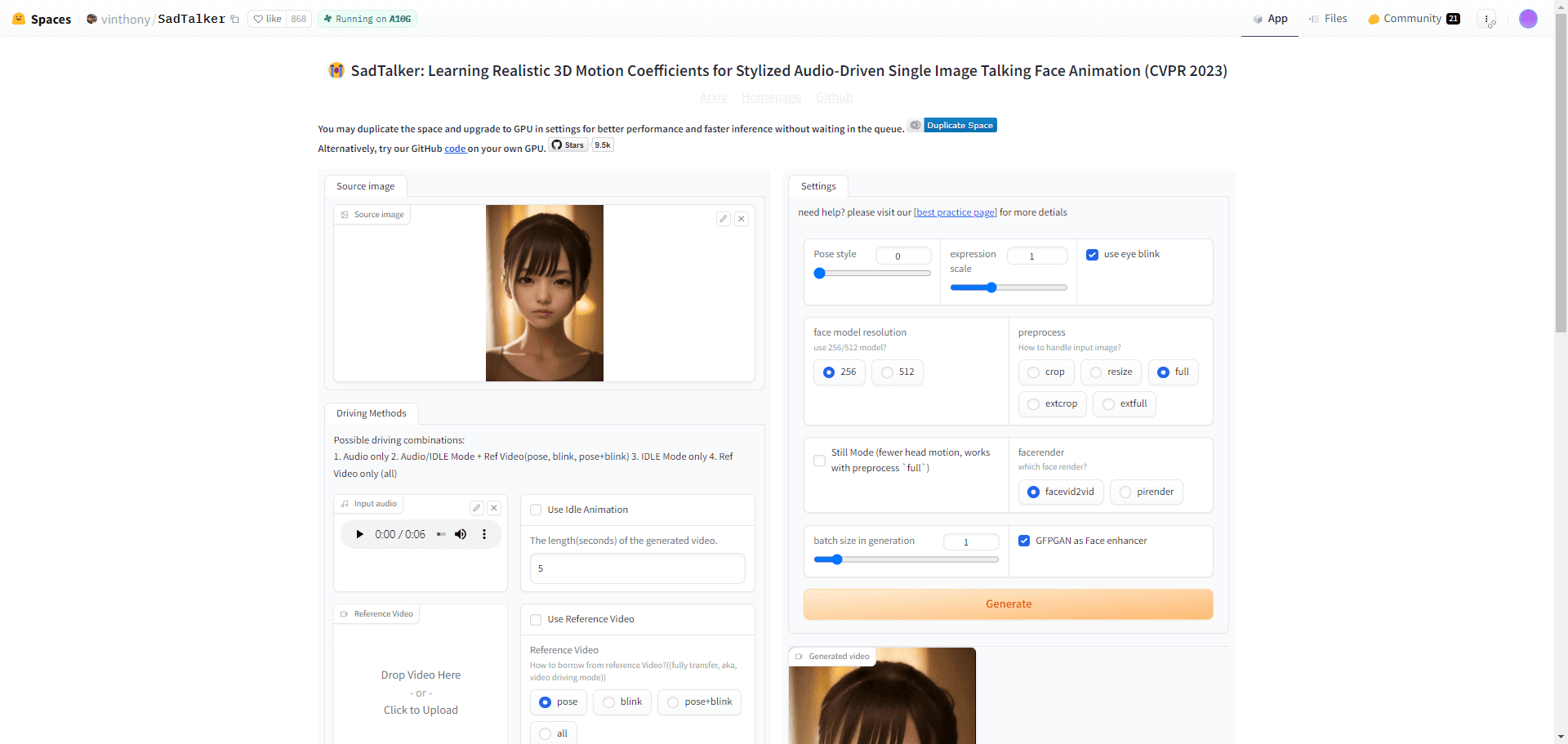Select the Source image tab

366,186
